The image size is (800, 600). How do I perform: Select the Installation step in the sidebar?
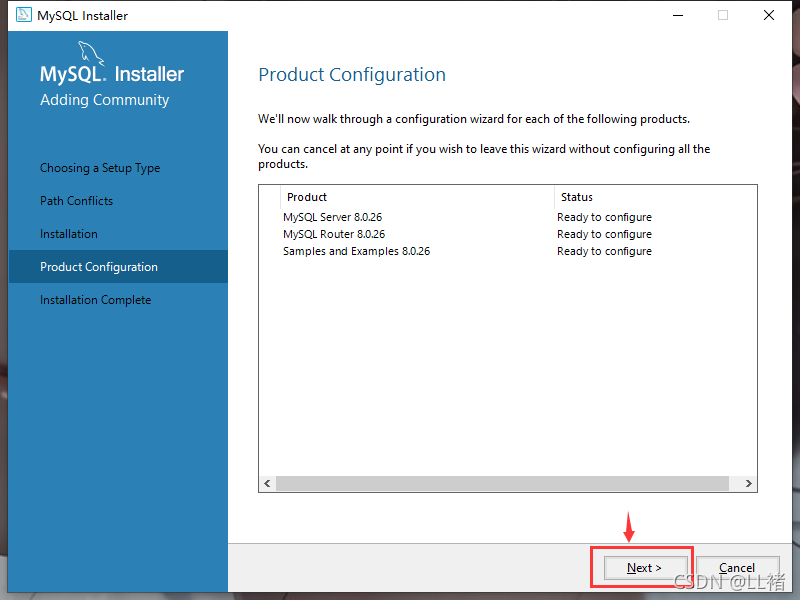tap(69, 234)
